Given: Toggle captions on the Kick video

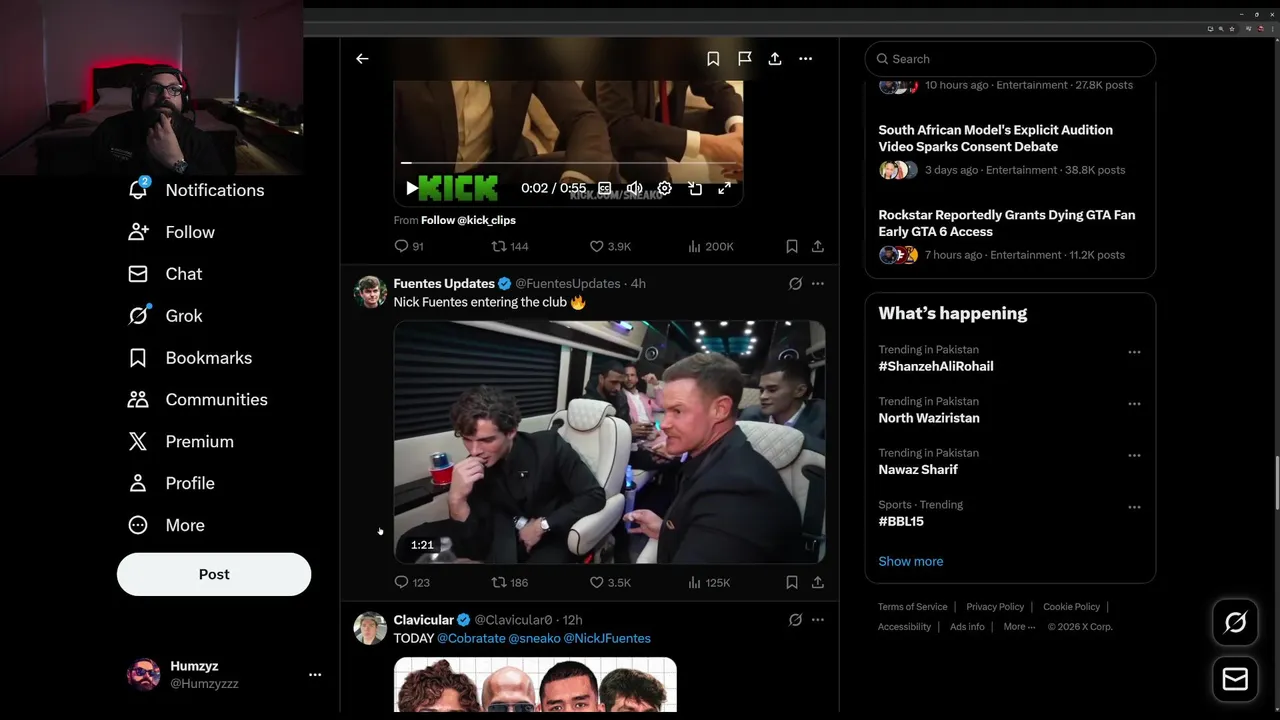Looking at the screenshot, I should point(605,188).
